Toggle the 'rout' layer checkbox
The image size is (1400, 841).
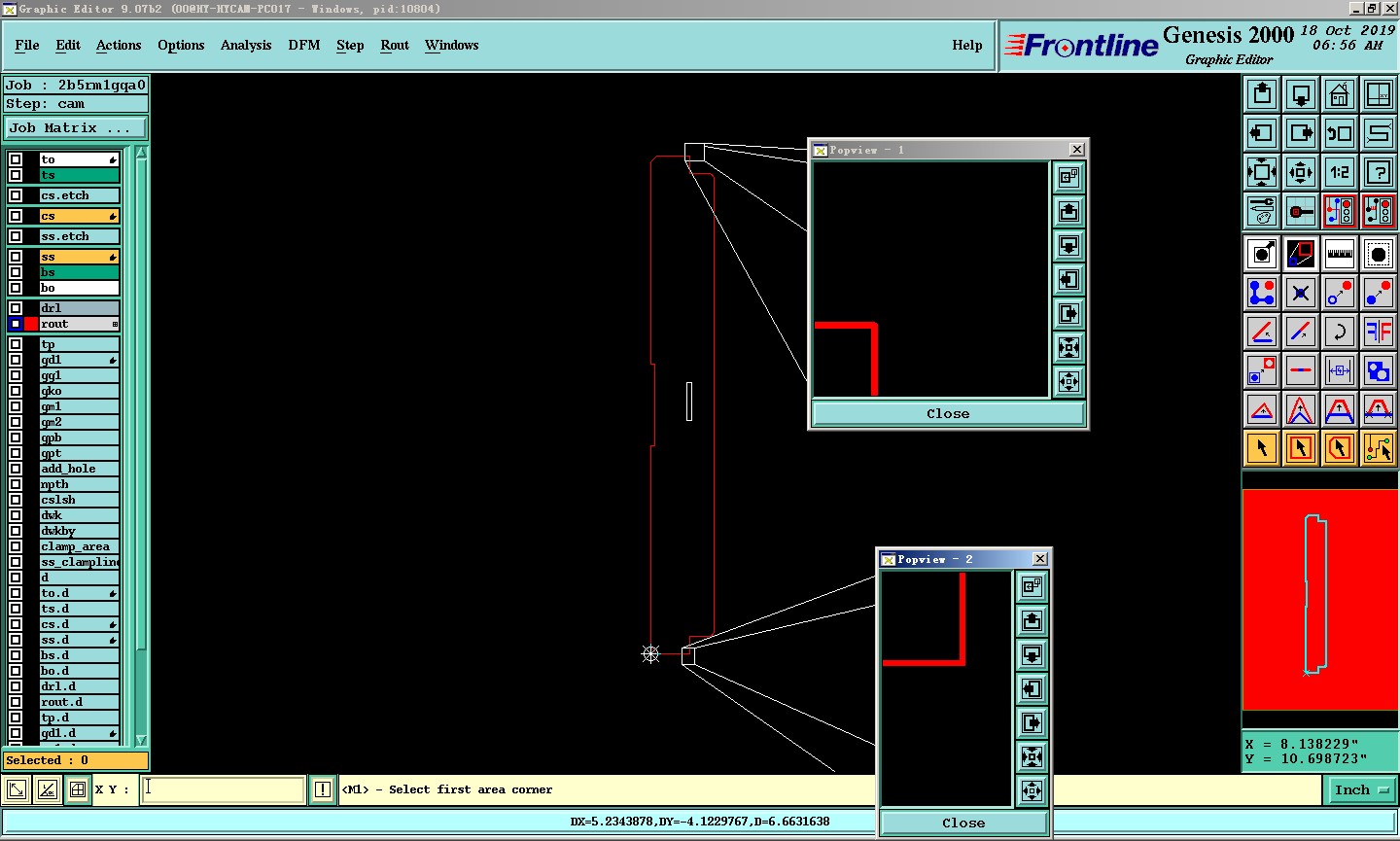click(16, 324)
